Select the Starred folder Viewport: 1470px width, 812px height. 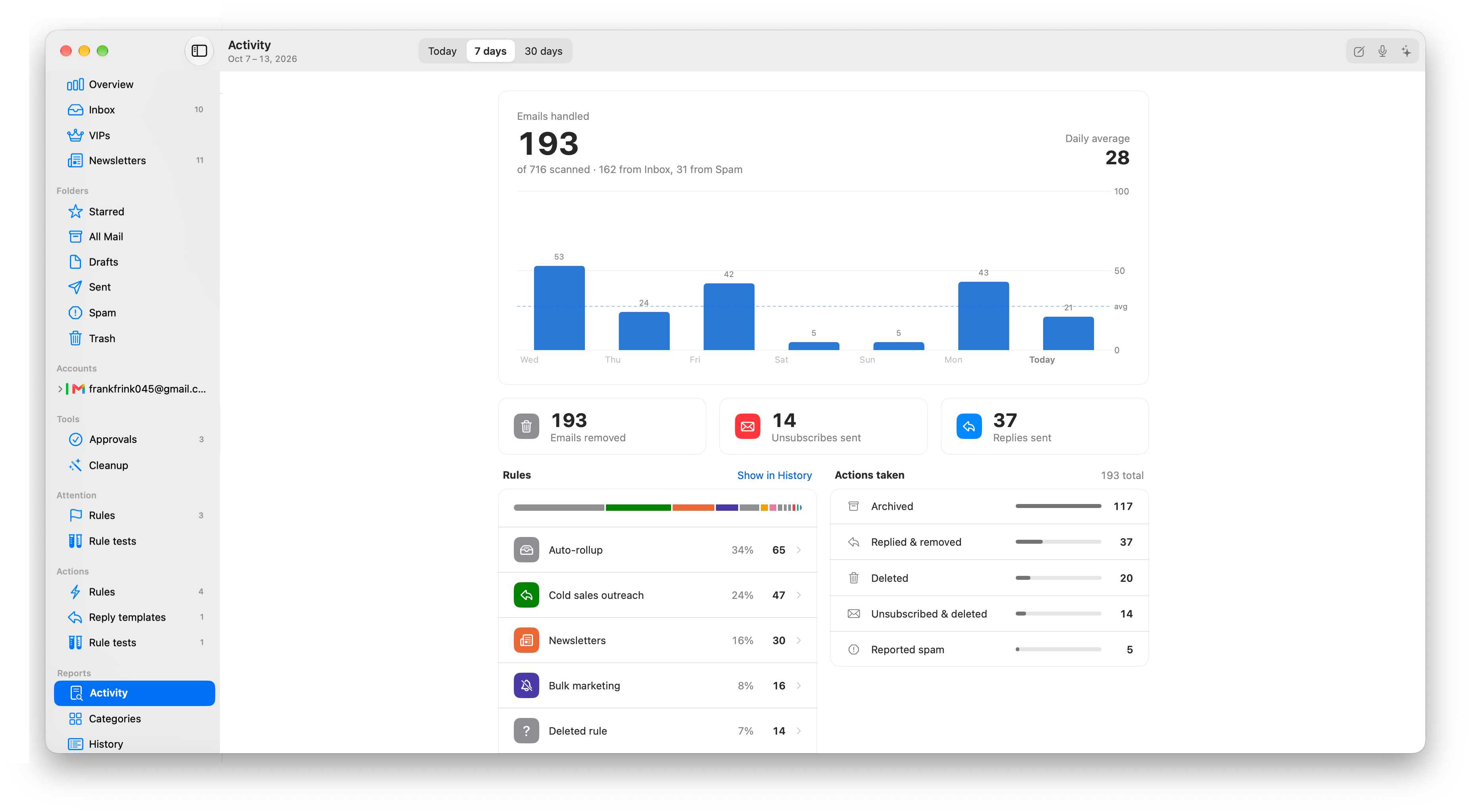point(135,212)
